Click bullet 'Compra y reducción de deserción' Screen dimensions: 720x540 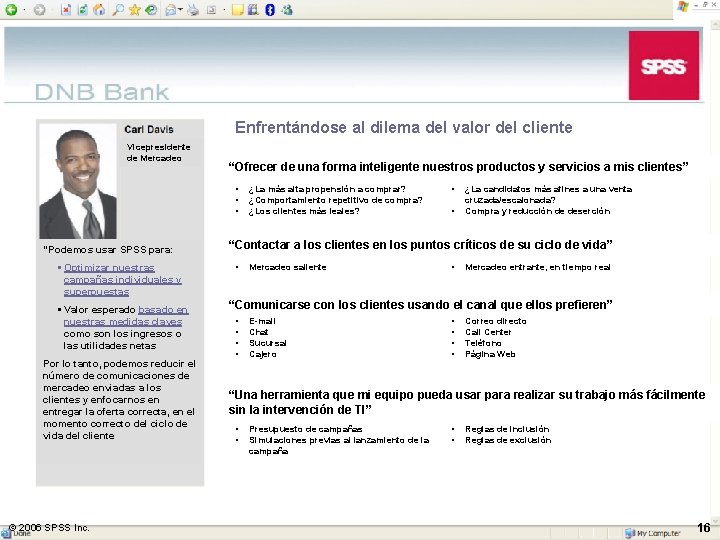(537, 211)
